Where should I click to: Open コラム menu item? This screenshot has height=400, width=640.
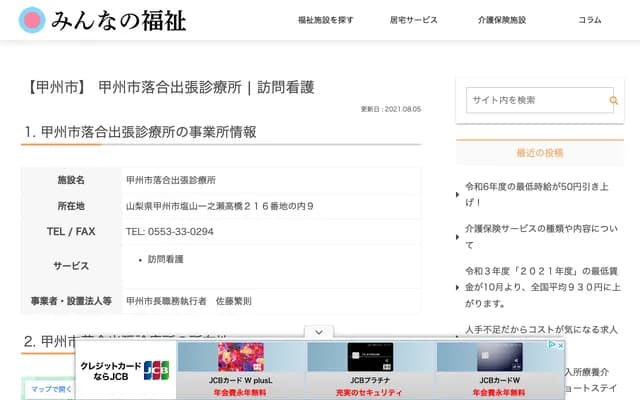589,20
